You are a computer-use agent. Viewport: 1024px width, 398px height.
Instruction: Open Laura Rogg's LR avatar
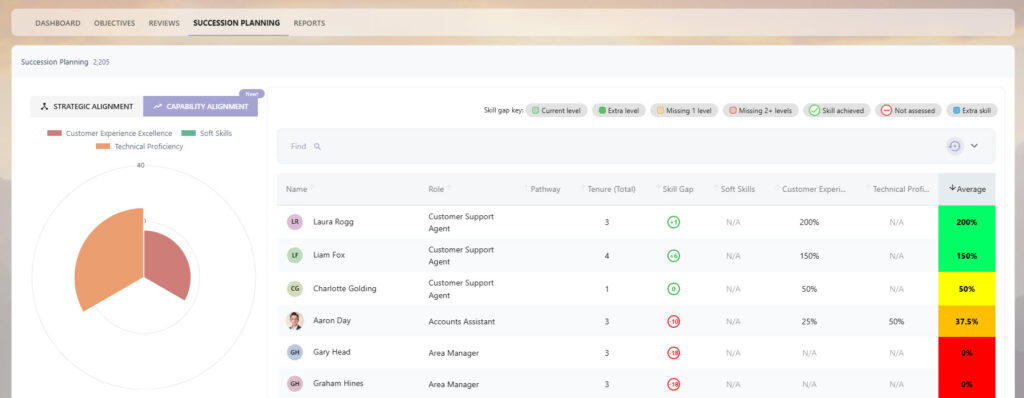pyautogui.click(x=295, y=222)
